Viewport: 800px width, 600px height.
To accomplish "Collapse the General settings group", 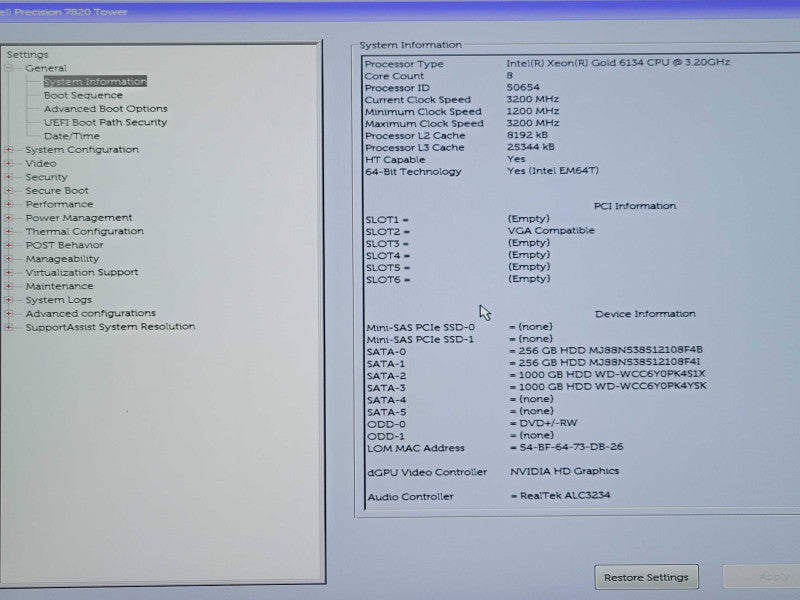I will pos(9,68).
